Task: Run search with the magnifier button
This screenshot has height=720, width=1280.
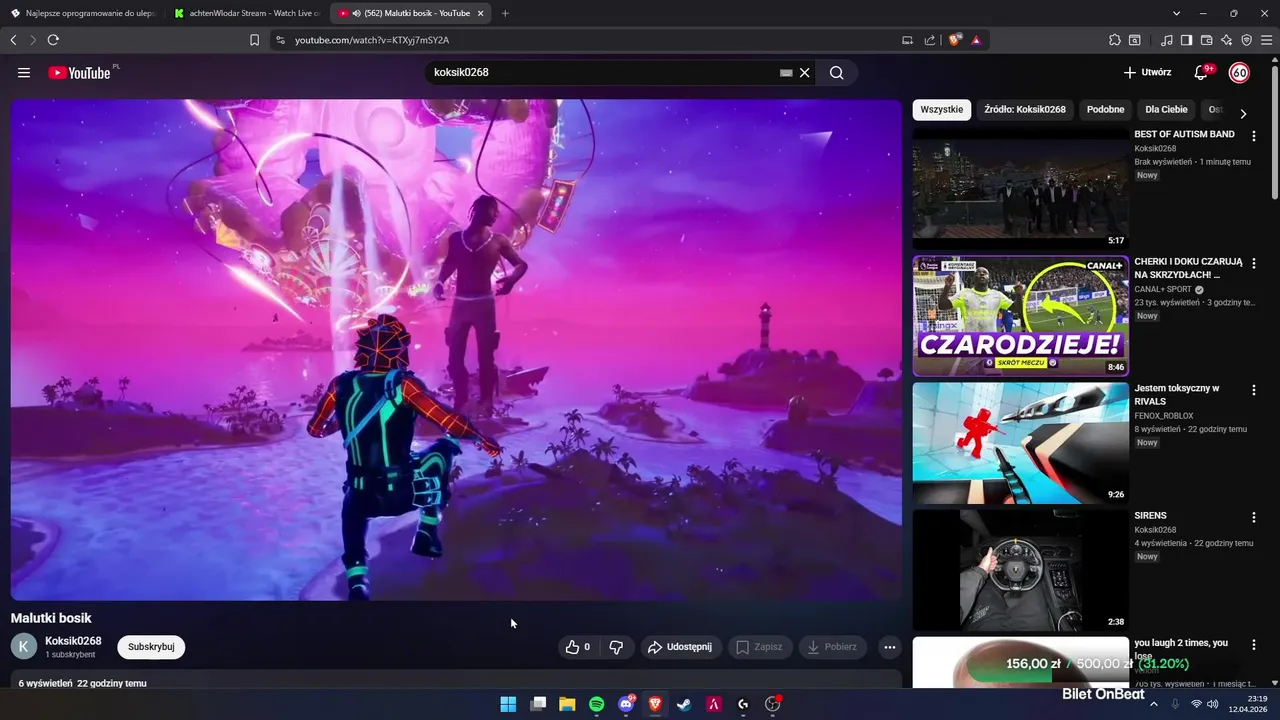Action: (x=837, y=73)
